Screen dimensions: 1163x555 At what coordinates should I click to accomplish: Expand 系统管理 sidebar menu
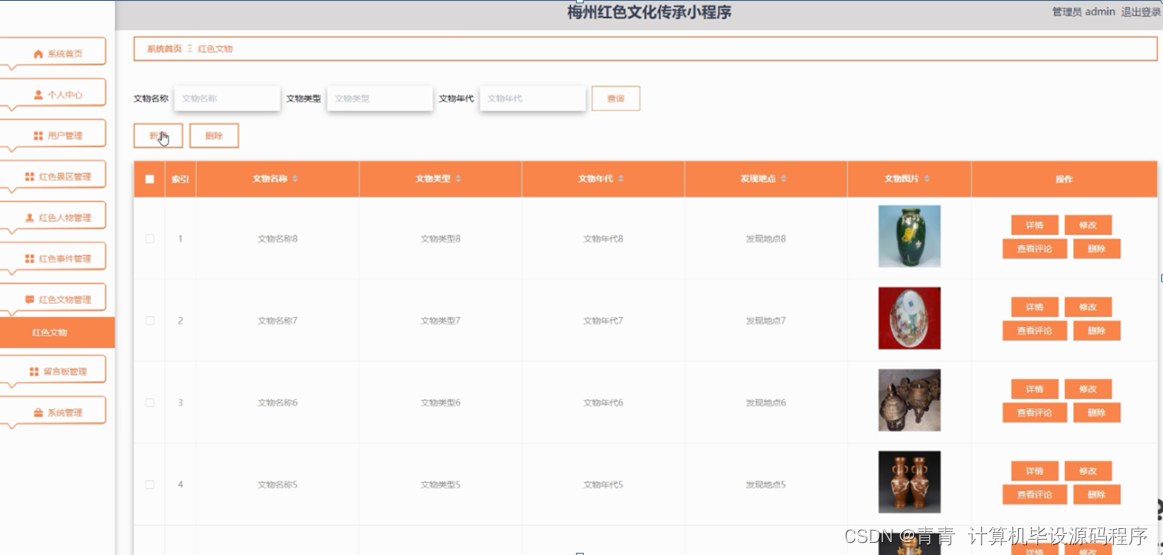[x=53, y=410]
